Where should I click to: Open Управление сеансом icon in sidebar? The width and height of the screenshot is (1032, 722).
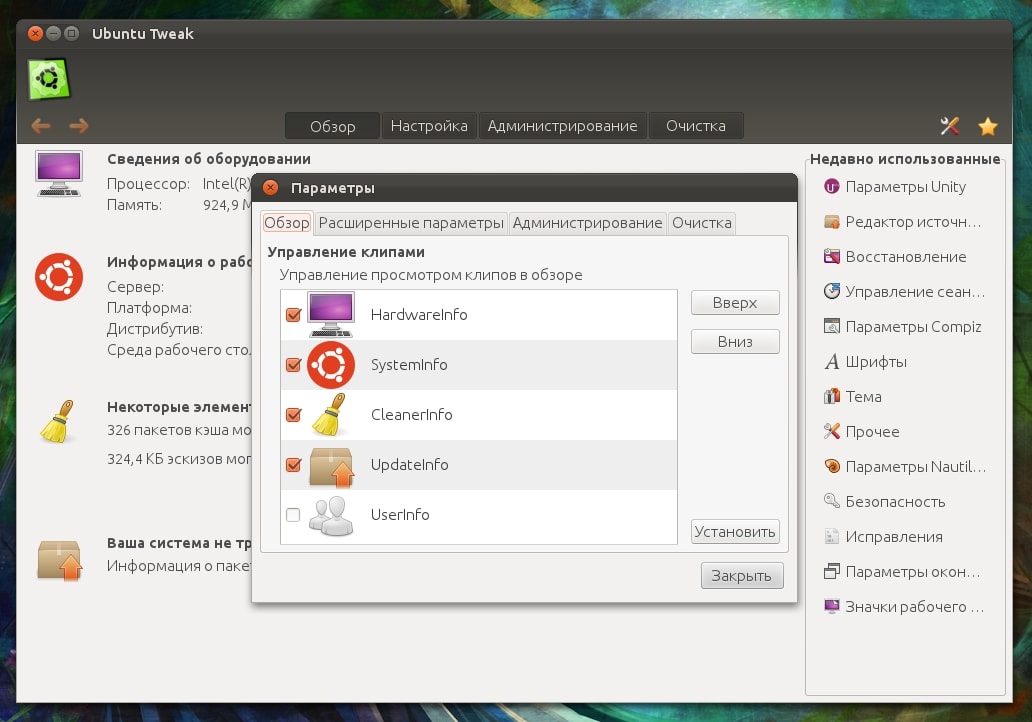pyautogui.click(x=832, y=292)
